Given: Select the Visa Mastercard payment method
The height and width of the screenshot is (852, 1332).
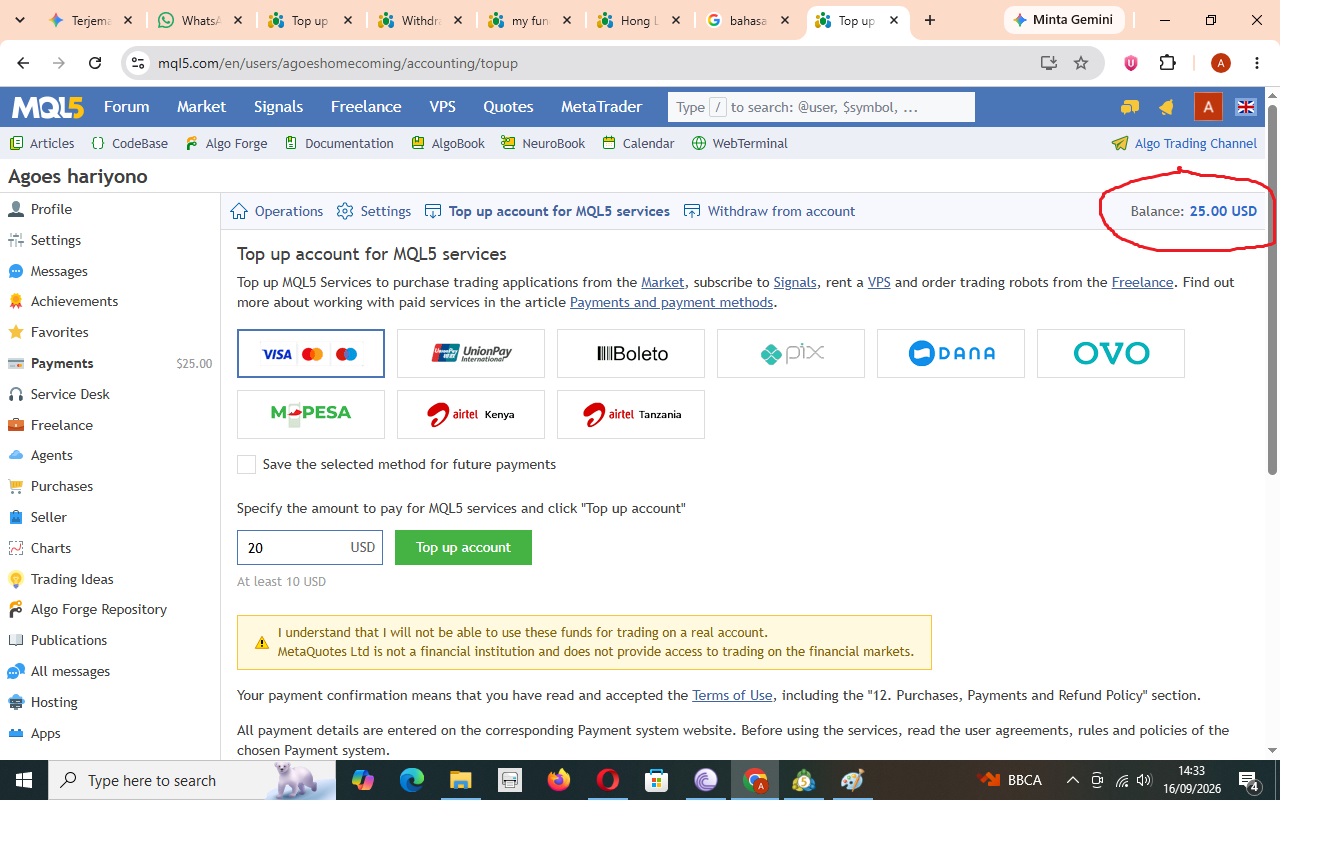Looking at the screenshot, I should coord(311,354).
